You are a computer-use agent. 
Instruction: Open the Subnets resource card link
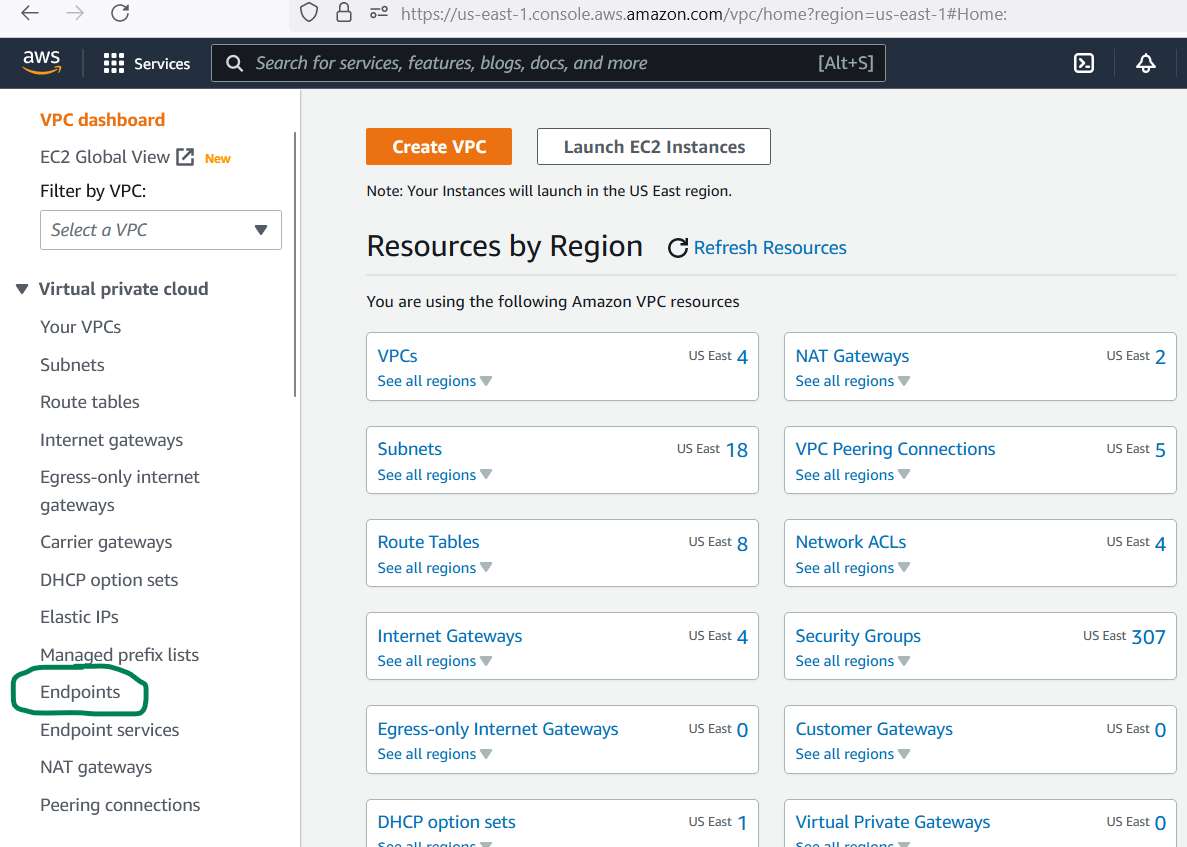[x=410, y=449]
